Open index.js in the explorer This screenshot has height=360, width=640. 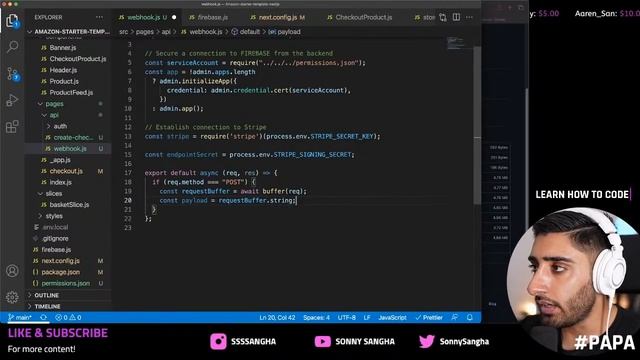(x=61, y=182)
